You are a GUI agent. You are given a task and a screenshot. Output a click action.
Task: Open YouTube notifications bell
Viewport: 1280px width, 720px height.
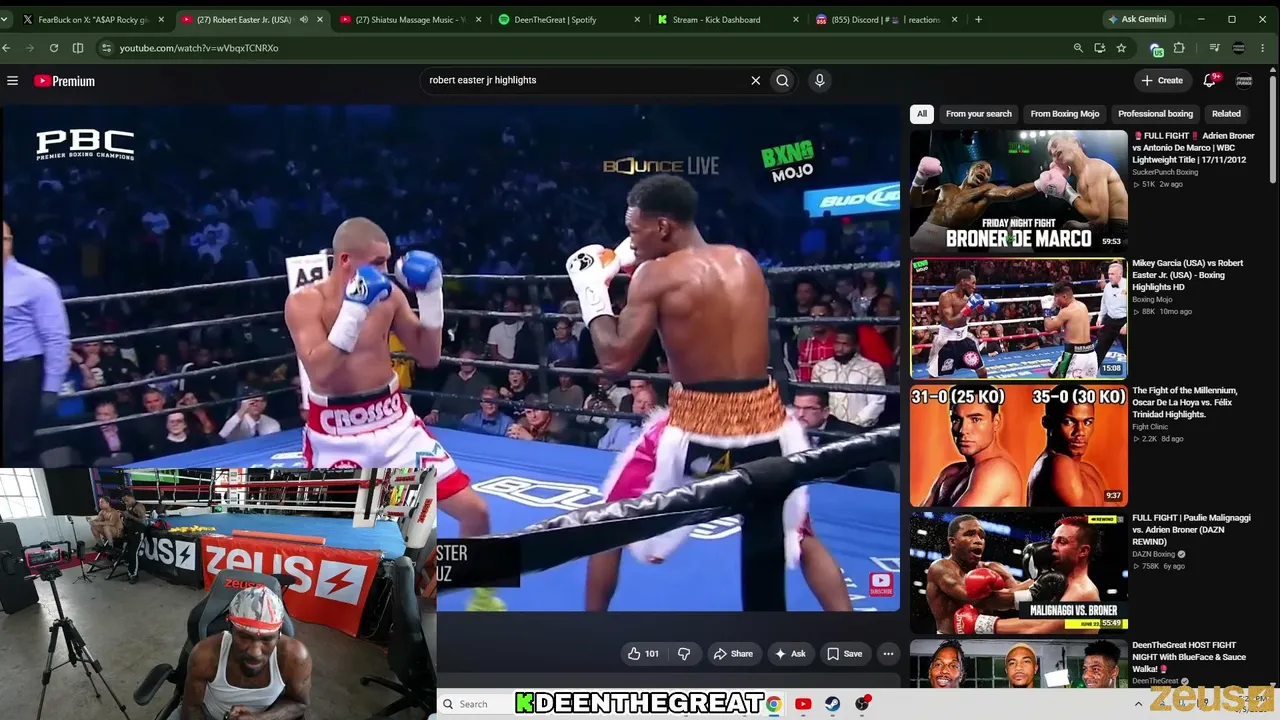click(1210, 80)
